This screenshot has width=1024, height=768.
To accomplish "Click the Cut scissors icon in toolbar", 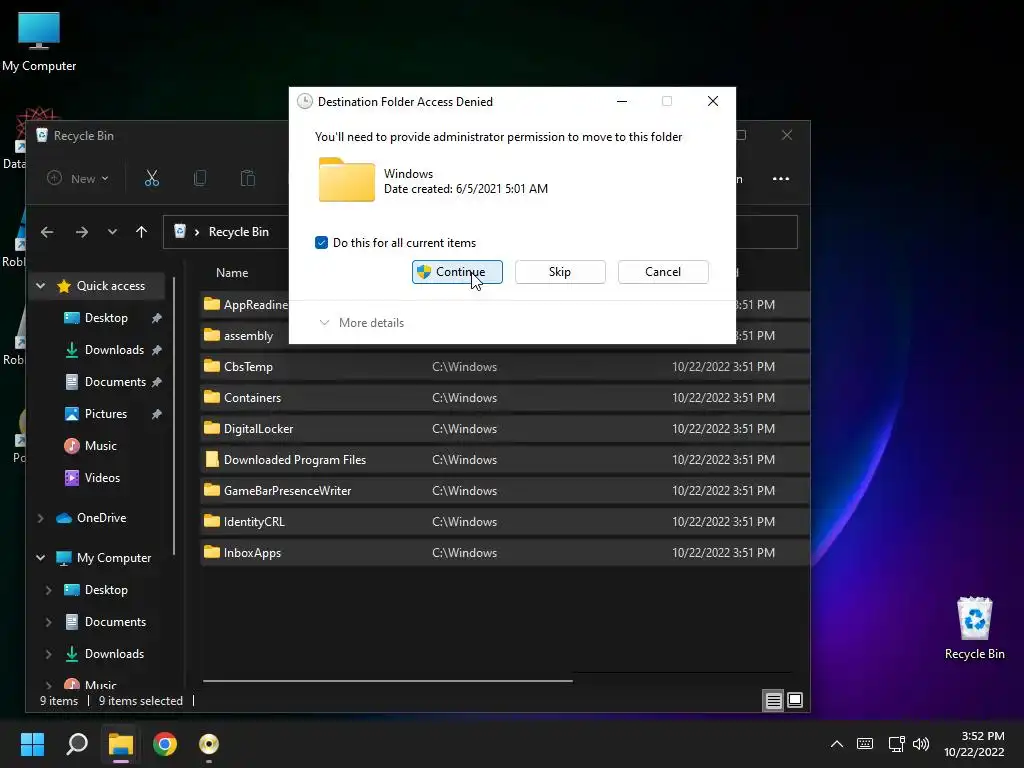I will click(152, 178).
